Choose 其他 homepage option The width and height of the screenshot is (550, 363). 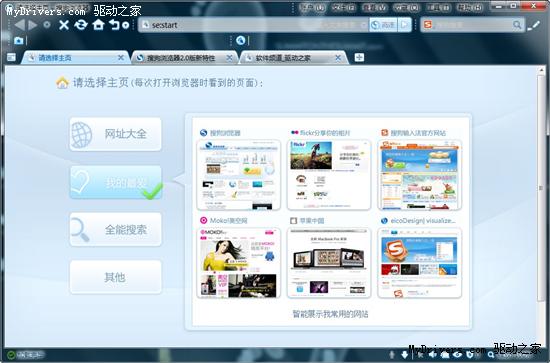pos(115,277)
